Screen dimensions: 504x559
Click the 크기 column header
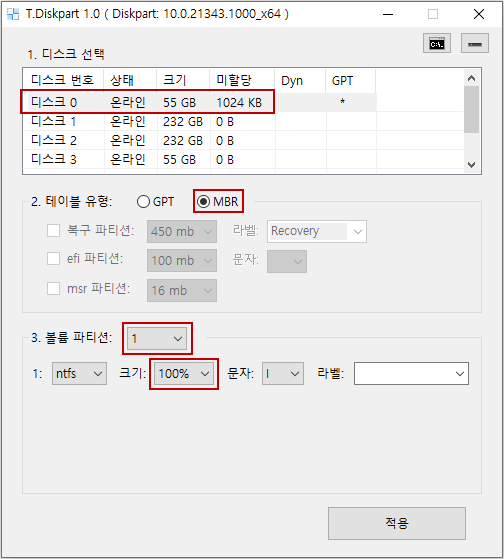[x=183, y=81]
